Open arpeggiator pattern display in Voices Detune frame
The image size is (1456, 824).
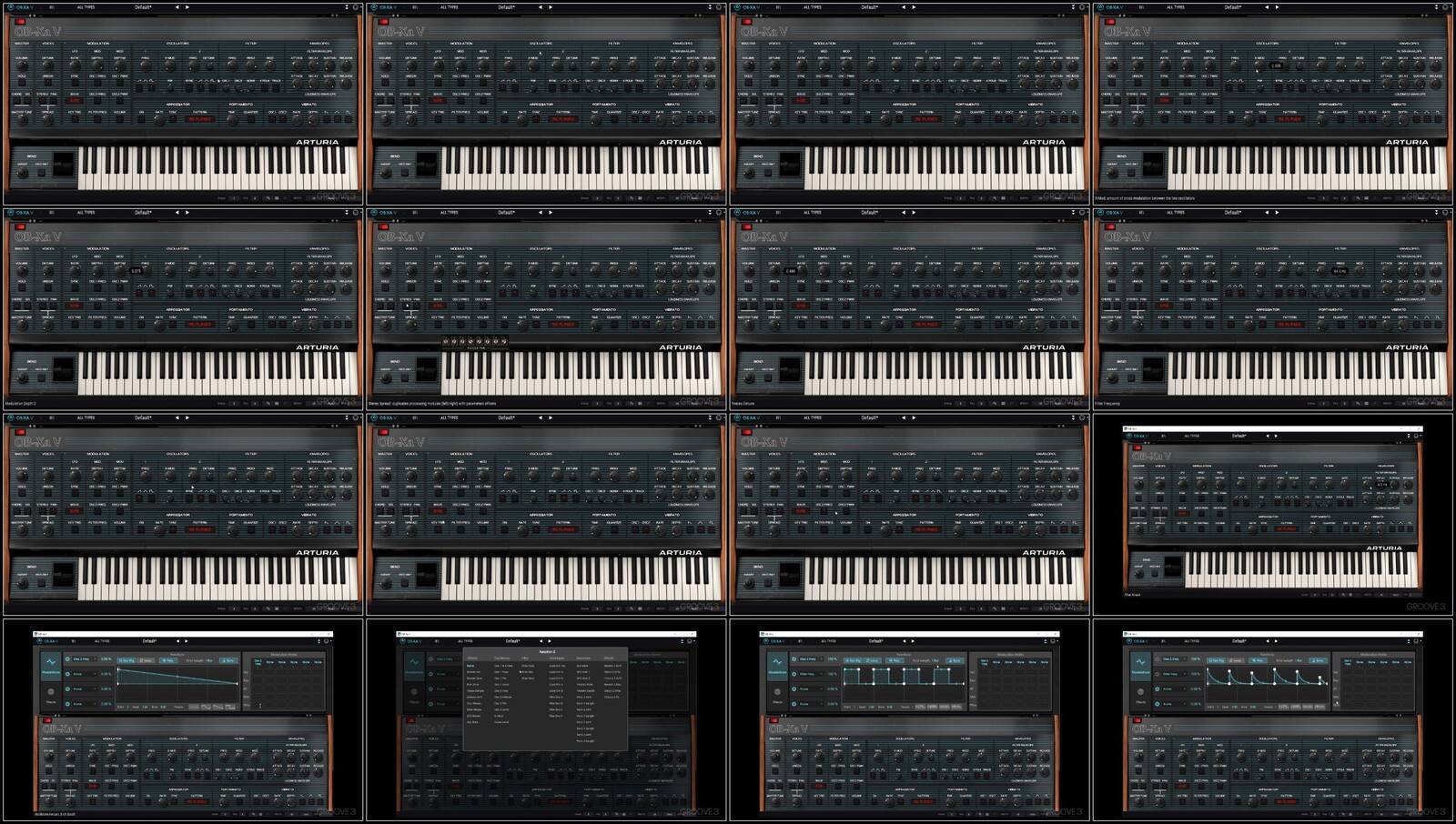click(x=925, y=325)
